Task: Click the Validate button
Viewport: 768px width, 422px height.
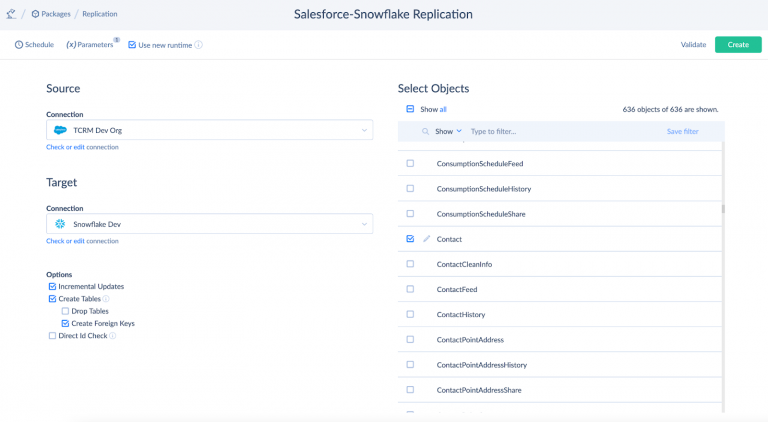Action: (693, 45)
